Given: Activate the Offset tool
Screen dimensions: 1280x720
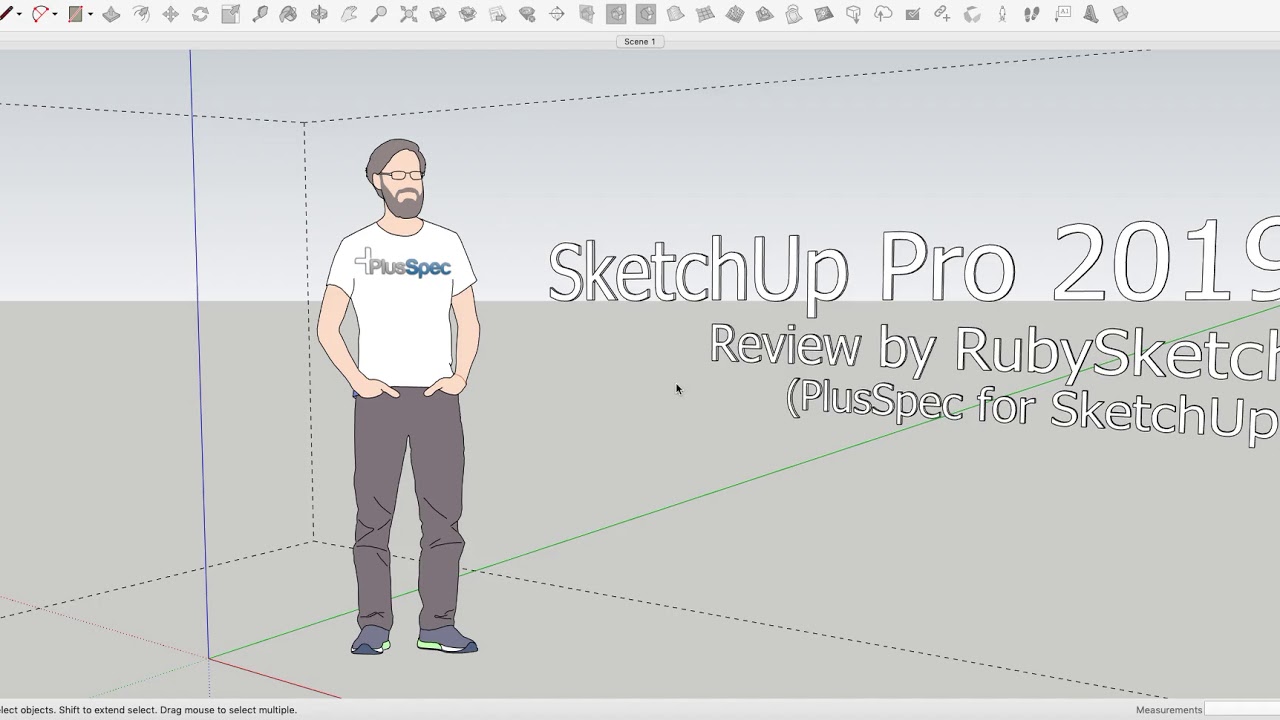Looking at the screenshot, I should (141, 14).
